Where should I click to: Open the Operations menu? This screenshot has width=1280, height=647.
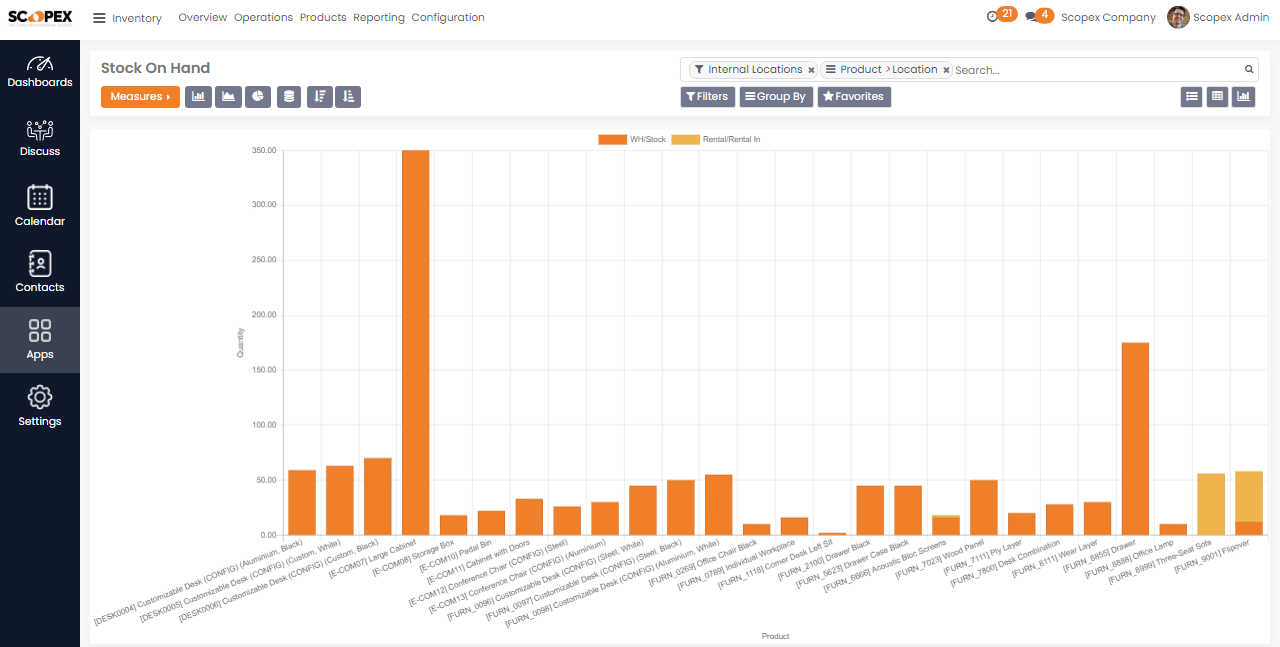point(263,18)
